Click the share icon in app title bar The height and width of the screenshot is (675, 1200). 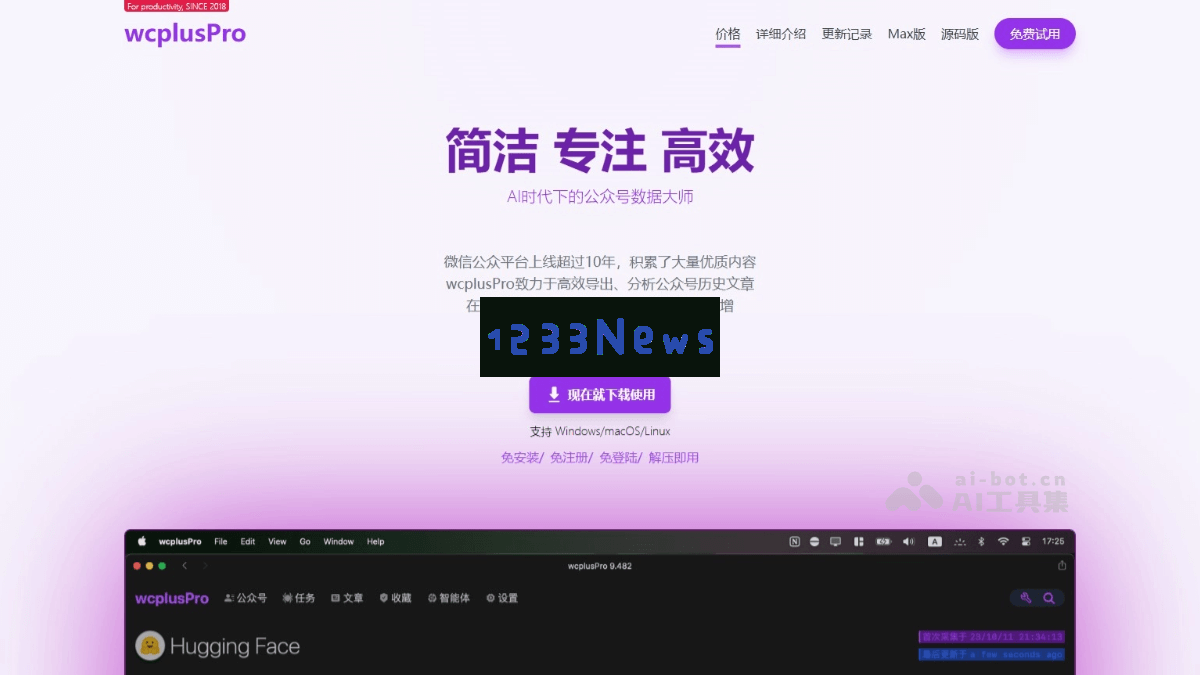tap(1061, 565)
